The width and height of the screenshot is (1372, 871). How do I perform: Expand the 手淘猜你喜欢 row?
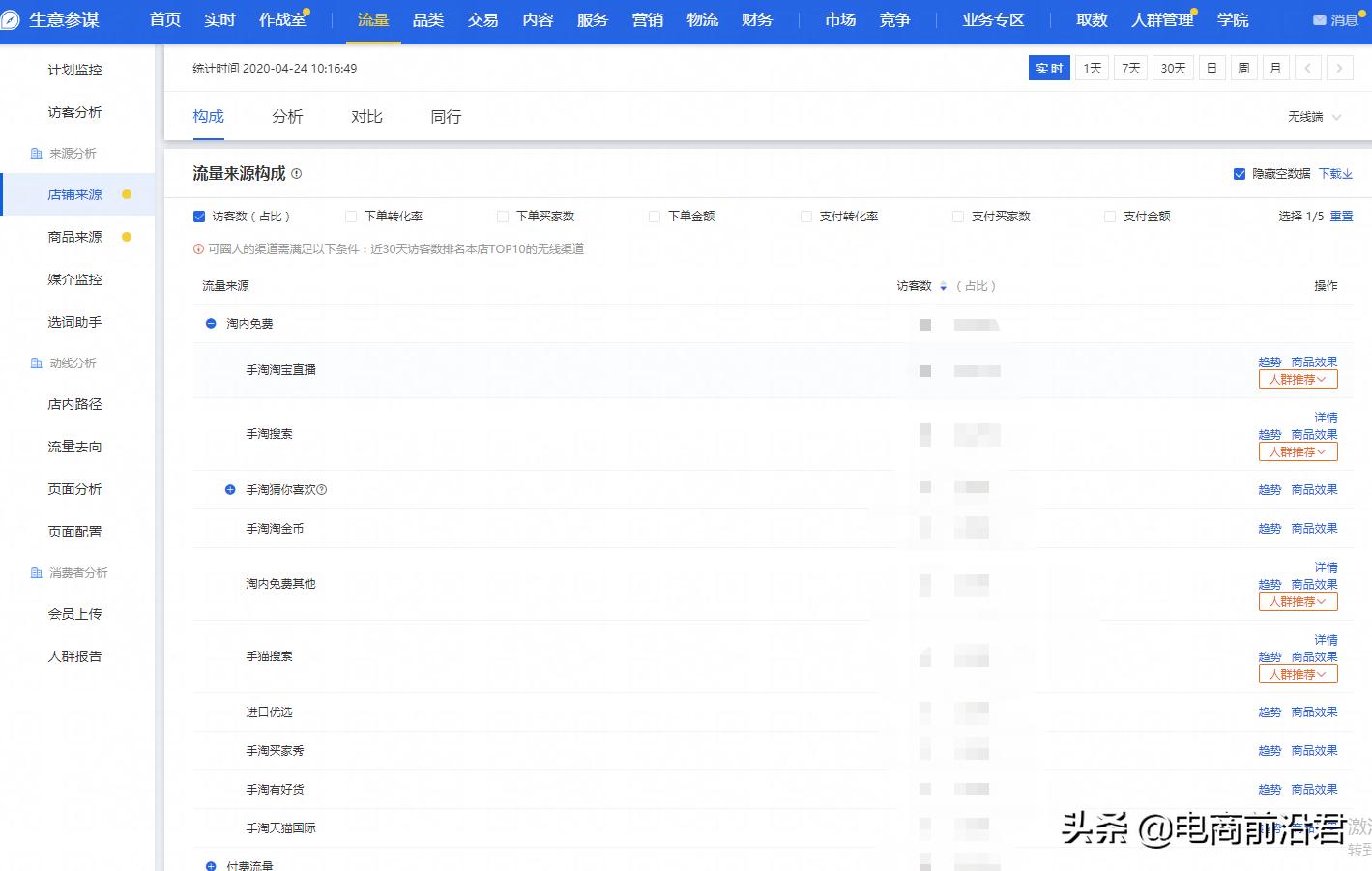point(230,490)
